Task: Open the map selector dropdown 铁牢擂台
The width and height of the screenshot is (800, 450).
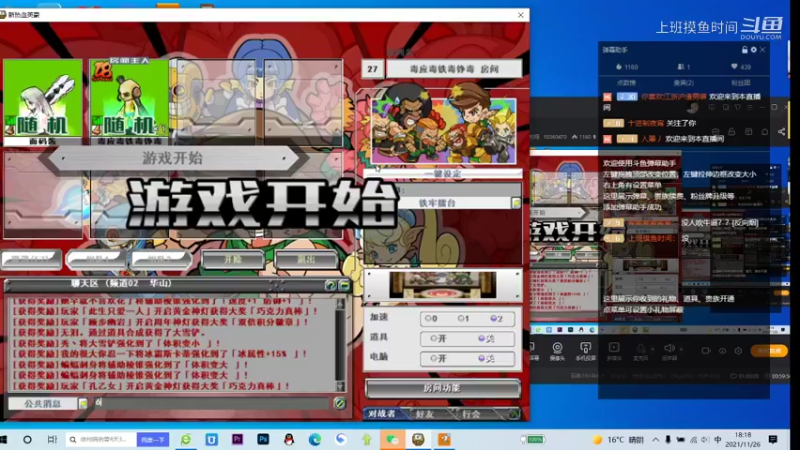Action: pyautogui.click(x=516, y=203)
